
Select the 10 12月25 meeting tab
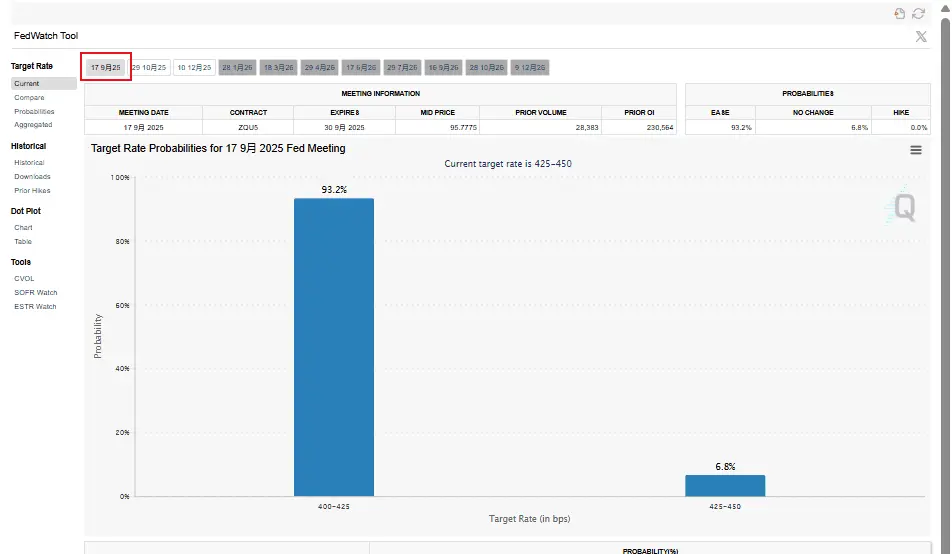point(194,67)
